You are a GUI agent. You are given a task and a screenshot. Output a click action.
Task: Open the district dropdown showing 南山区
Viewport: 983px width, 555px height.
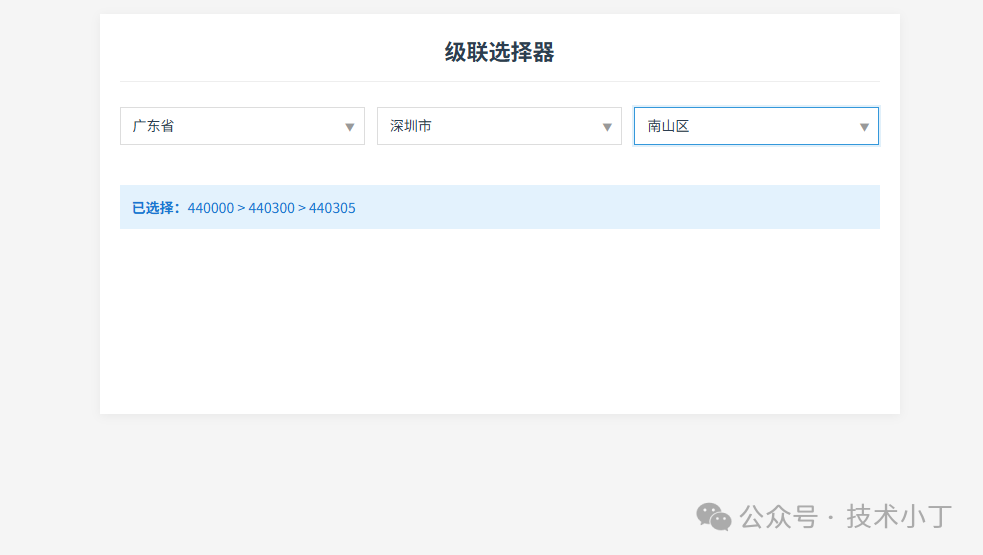coord(756,126)
